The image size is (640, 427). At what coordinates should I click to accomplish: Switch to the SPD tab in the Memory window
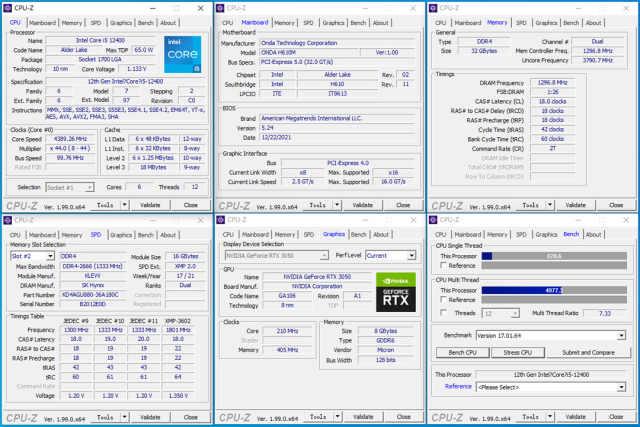(x=521, y=23)
